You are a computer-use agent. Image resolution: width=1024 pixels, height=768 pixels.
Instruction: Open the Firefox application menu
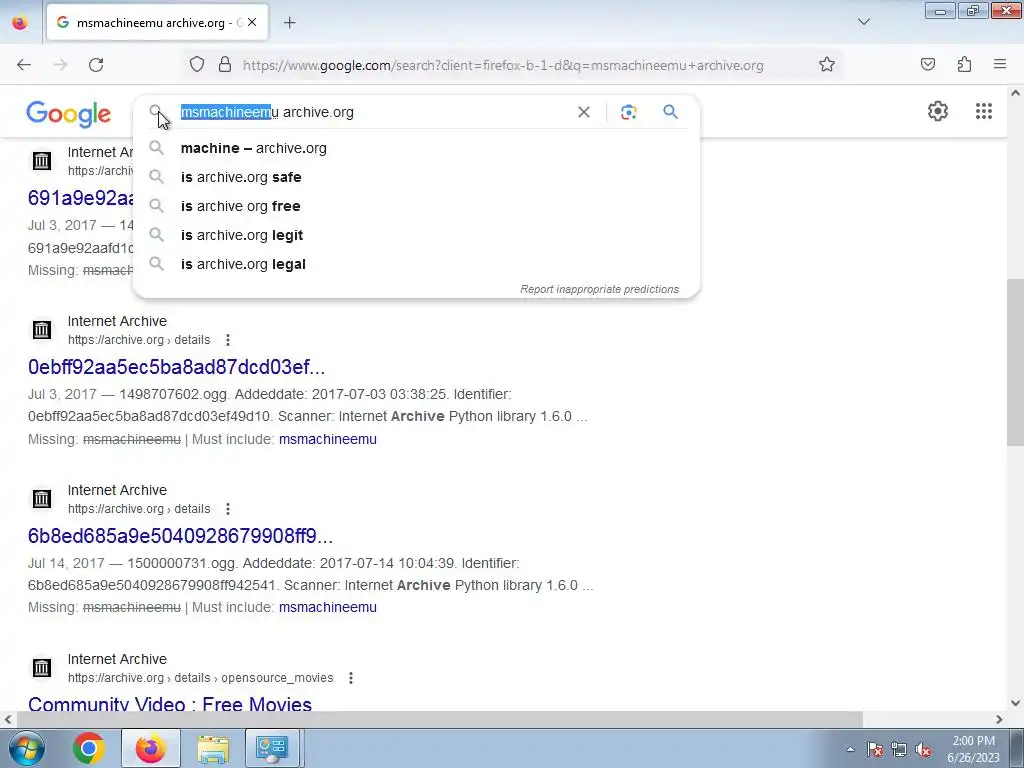1000,65
